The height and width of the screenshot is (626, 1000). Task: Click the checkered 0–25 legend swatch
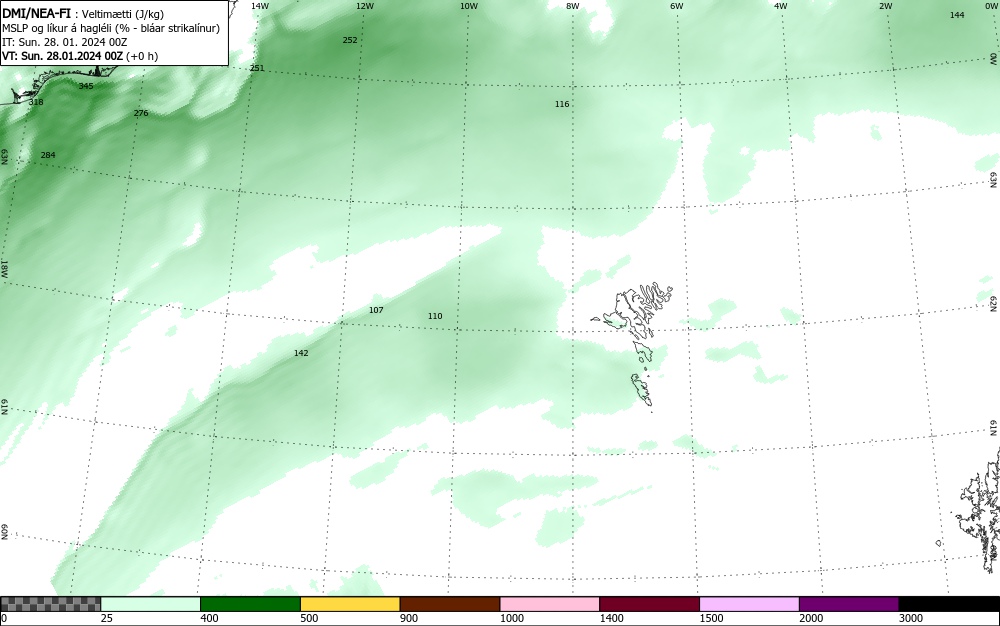50,604
